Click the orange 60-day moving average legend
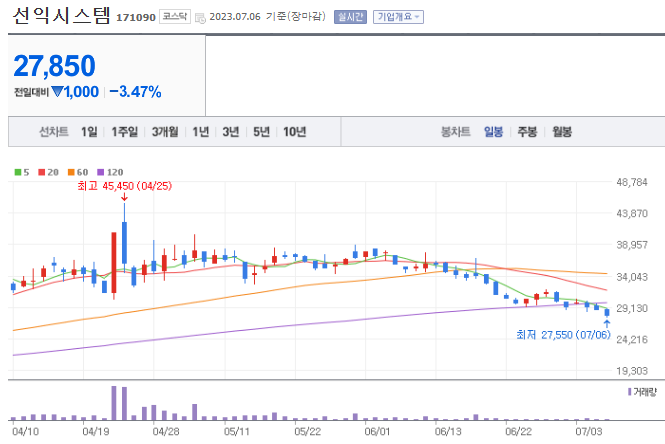Screen dimensions: 665x444 pyautogui.click(x=78, y=172)
